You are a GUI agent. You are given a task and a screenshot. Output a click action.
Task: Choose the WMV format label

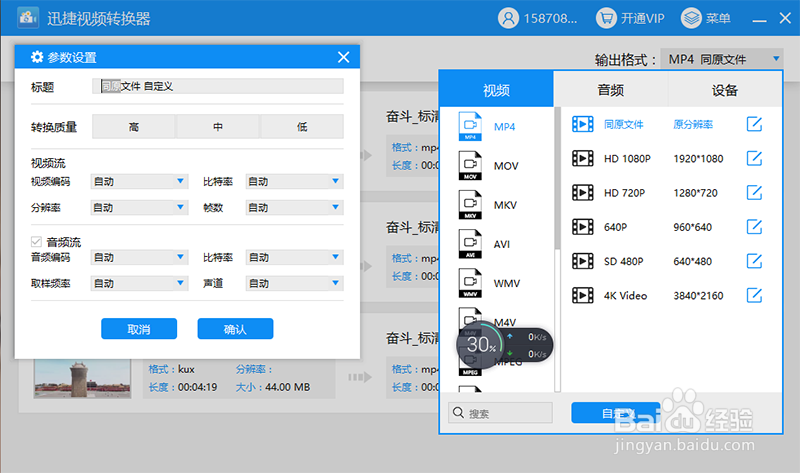point(507,284)
